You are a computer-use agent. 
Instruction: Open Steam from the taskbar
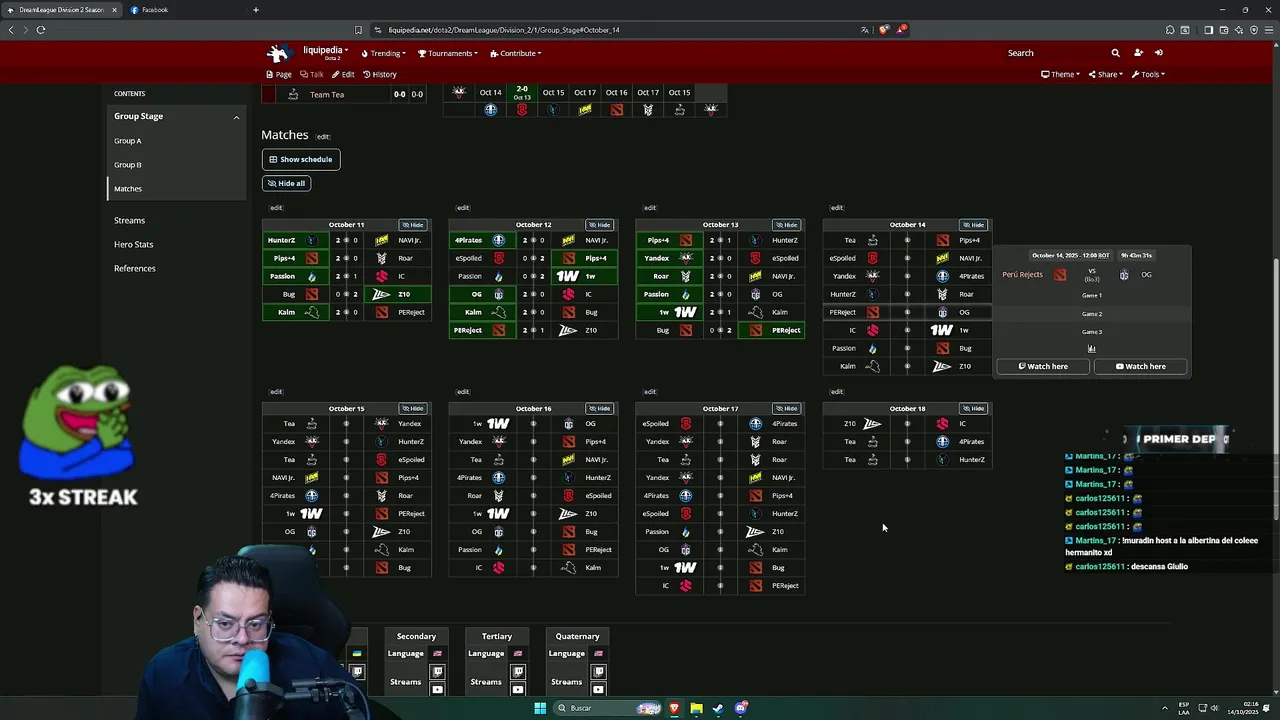pyautogui.click(x=718, y=708)
